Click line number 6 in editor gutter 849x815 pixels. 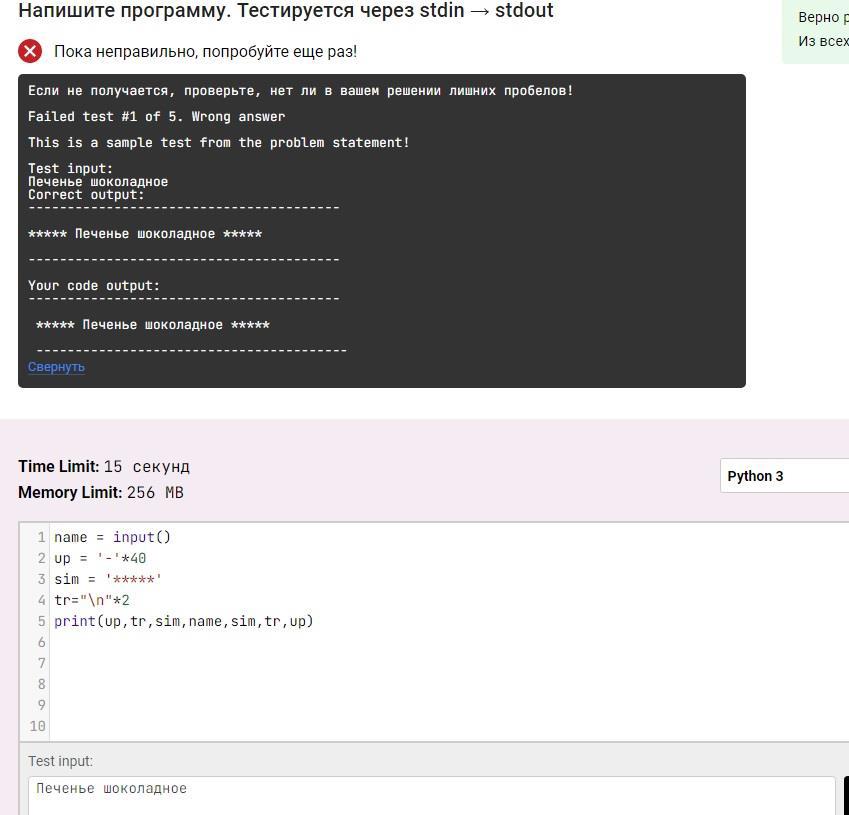(41, 642)
